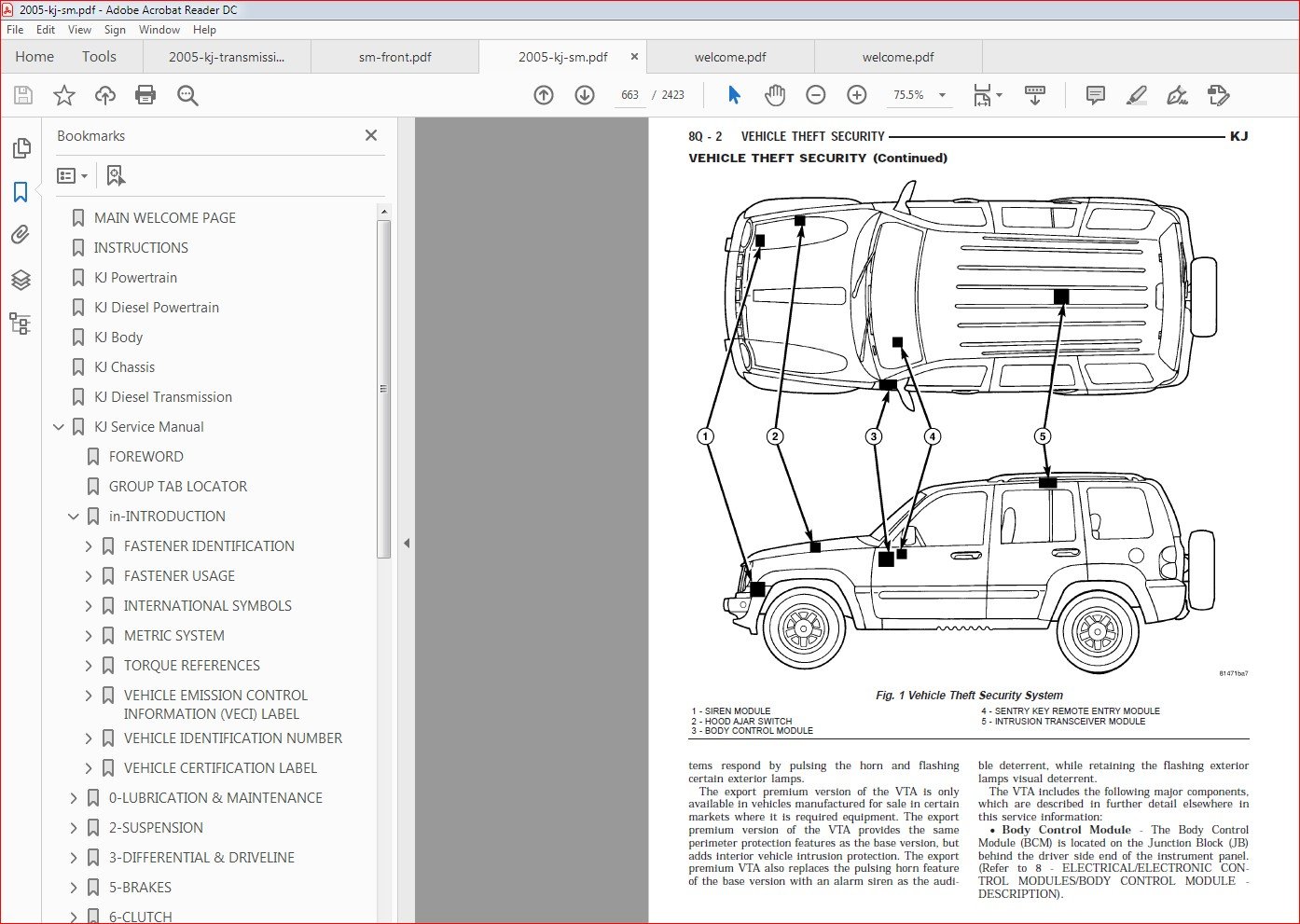Click the page number input field
1300x924 pixels.
point(629,95)
